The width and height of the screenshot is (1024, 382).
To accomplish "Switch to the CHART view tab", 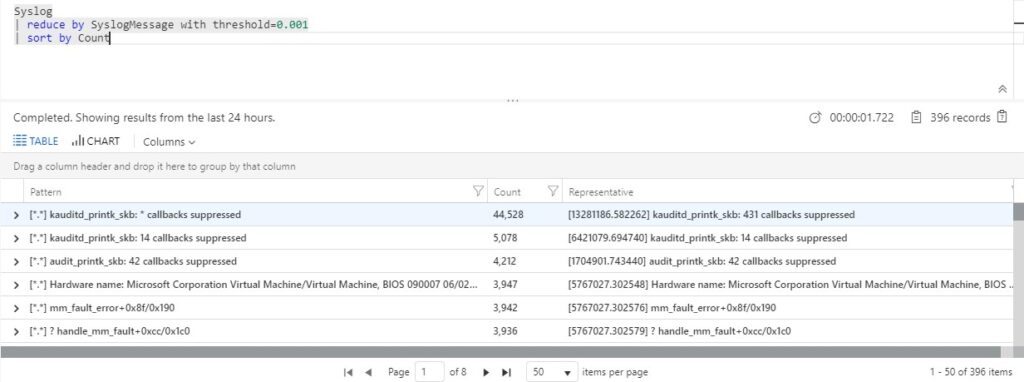I will pyautogui.click(x=96, y=141).
